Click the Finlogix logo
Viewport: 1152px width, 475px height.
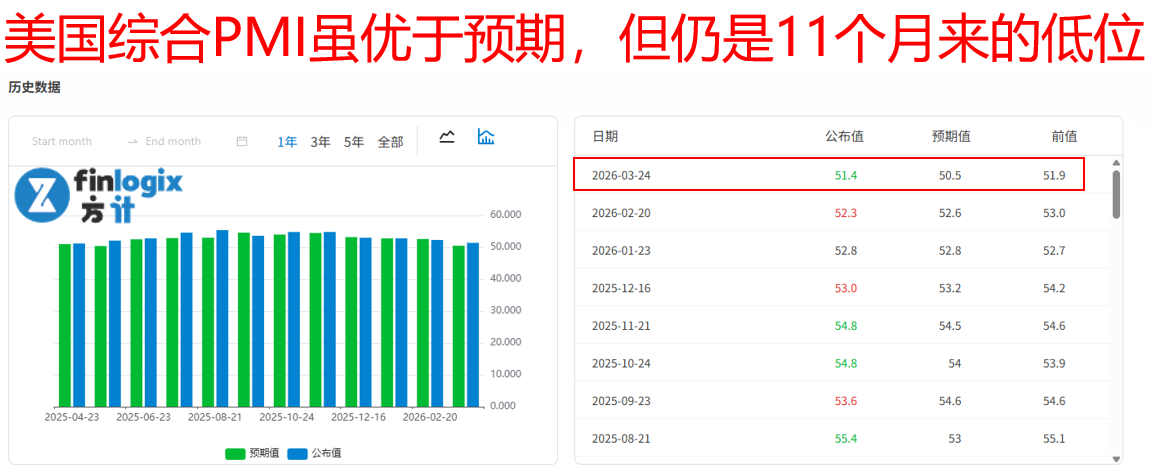[x=99, y=195]
